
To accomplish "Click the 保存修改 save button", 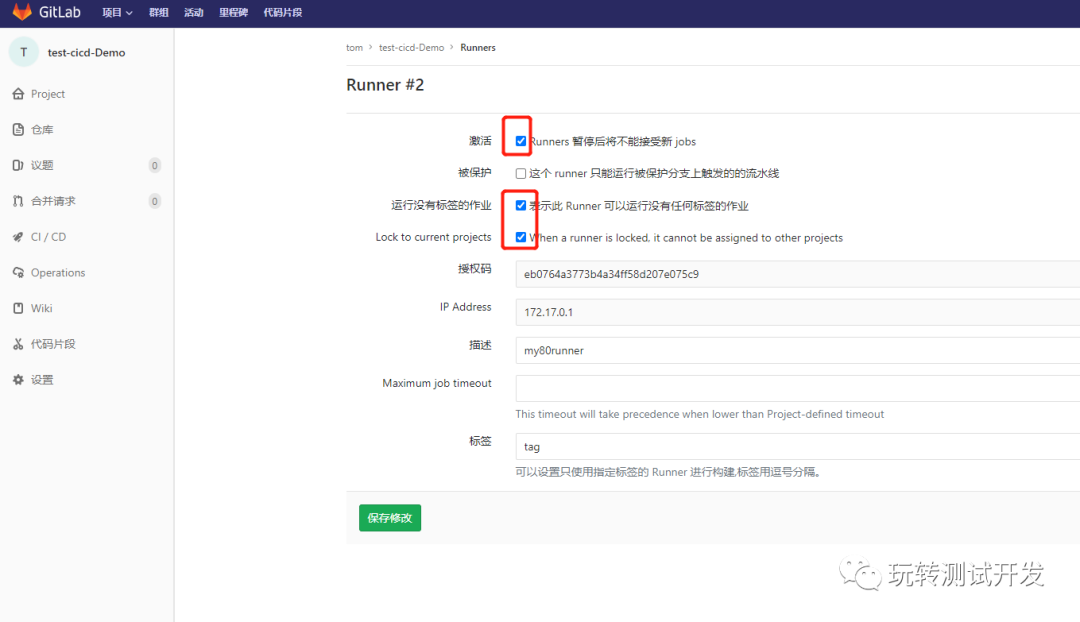I will click(389, 518).
